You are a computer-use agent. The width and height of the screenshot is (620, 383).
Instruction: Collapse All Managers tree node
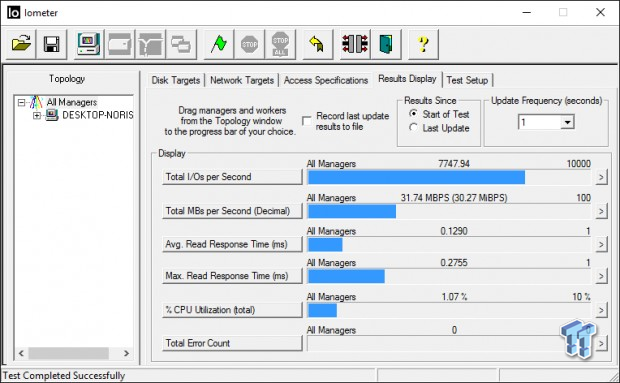point(21,103)
